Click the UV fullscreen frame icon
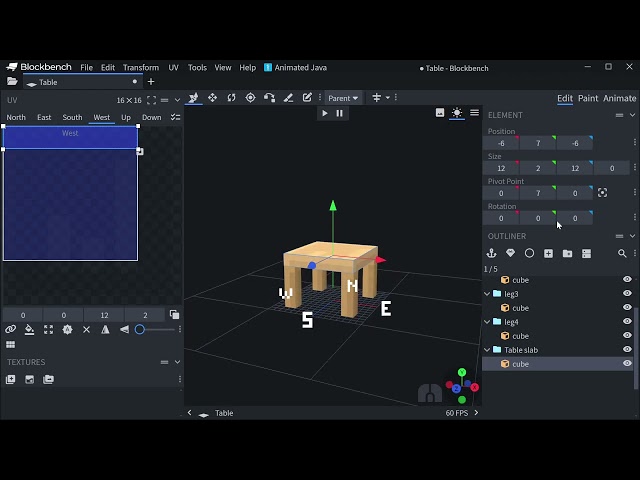This screenshot has width=640, height=480. tap(151, 100)
